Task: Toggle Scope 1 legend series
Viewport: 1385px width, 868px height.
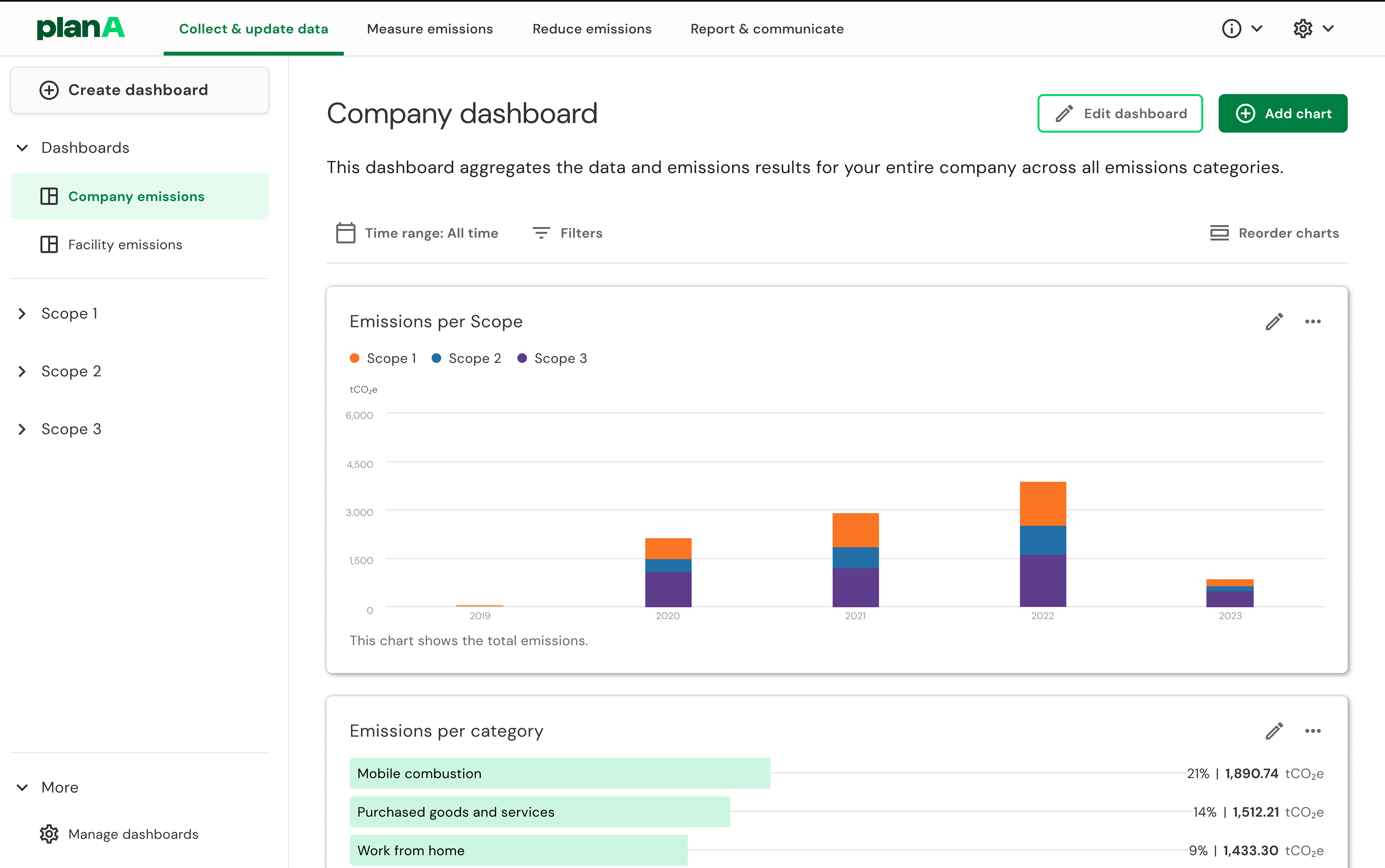Action: (383, 358)
